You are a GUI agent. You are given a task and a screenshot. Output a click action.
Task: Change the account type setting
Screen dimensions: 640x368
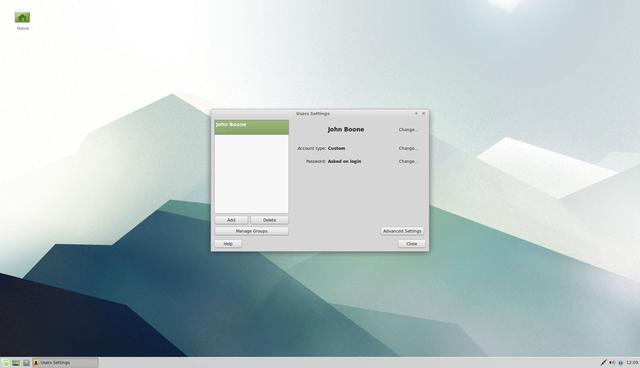[408, 149]
